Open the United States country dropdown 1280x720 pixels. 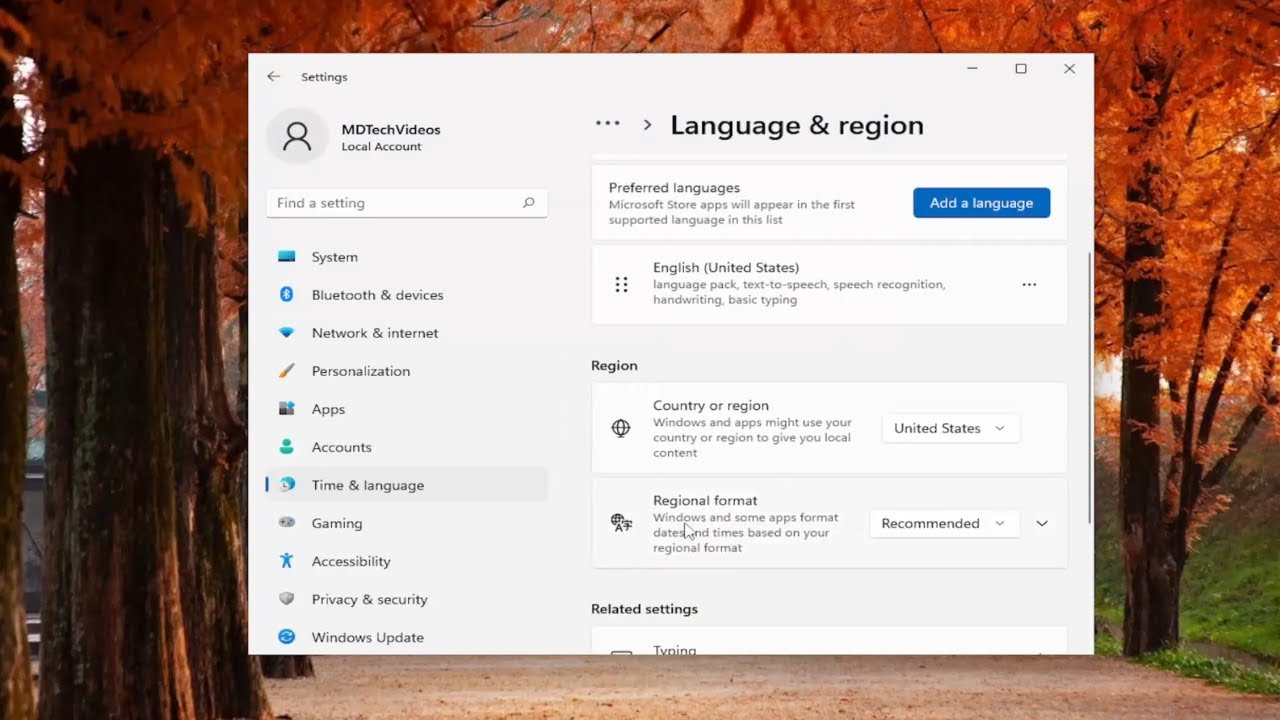point(950,428)
